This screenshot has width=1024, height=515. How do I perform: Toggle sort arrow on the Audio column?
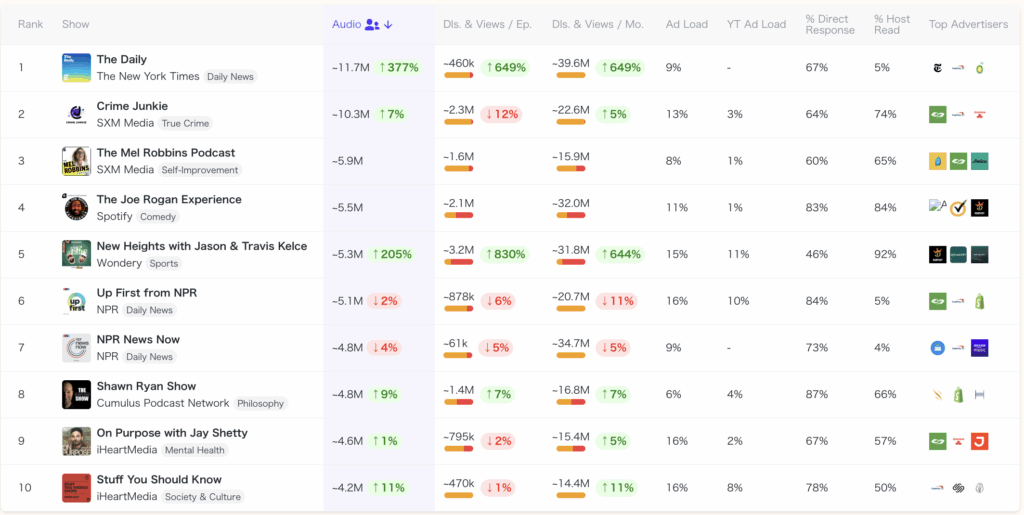[388, 24]
